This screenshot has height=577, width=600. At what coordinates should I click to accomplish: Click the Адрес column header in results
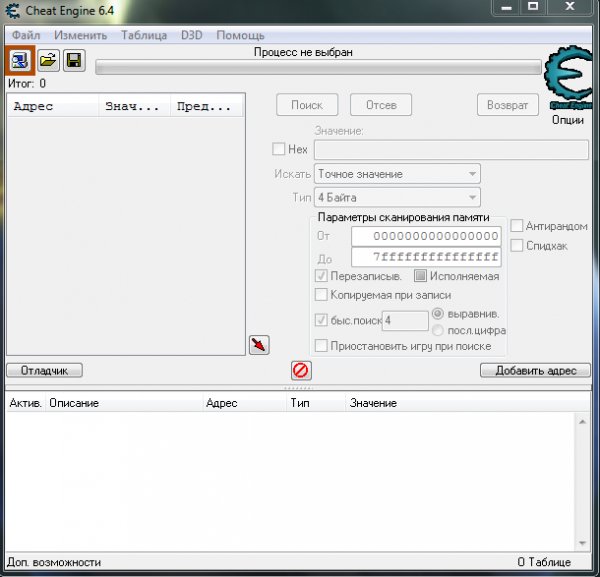pyautogui.click(x=53, y=106)
